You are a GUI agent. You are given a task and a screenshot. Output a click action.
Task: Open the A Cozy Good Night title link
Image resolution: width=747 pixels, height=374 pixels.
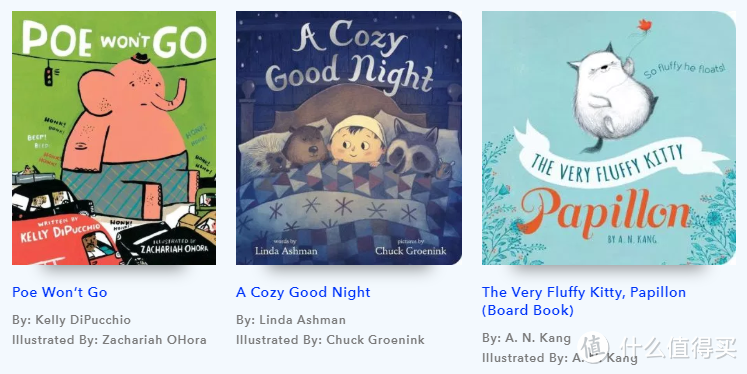click(x=303, y=292)
